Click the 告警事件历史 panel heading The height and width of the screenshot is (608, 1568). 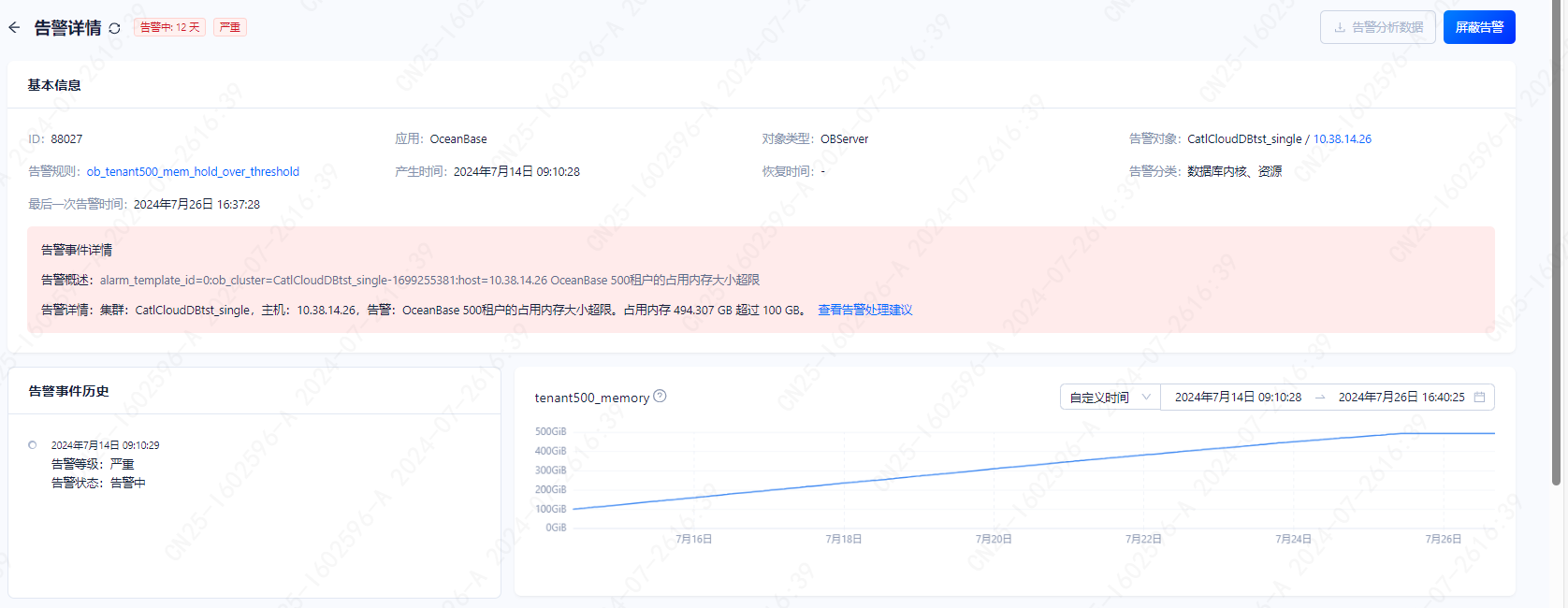[68, 391]
